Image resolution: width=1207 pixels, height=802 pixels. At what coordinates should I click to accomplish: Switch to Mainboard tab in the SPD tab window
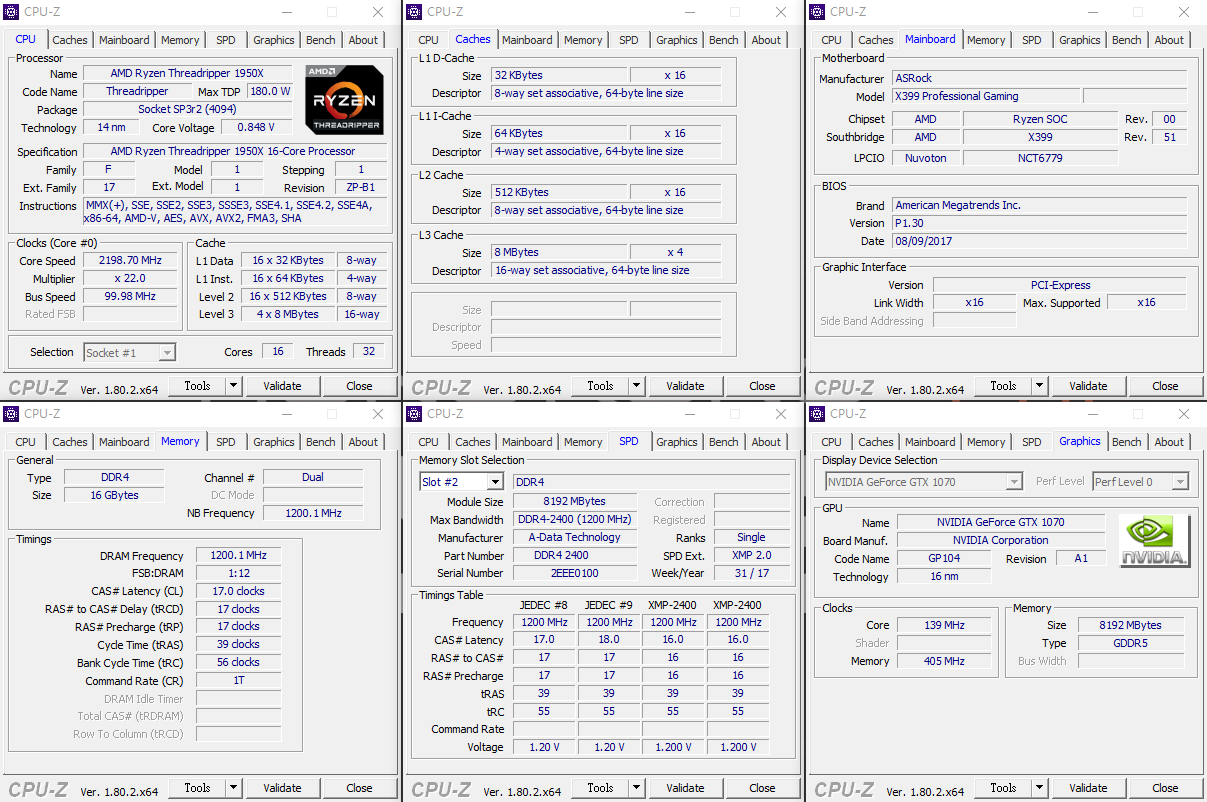pyautogui.click(x=527, y=442)
